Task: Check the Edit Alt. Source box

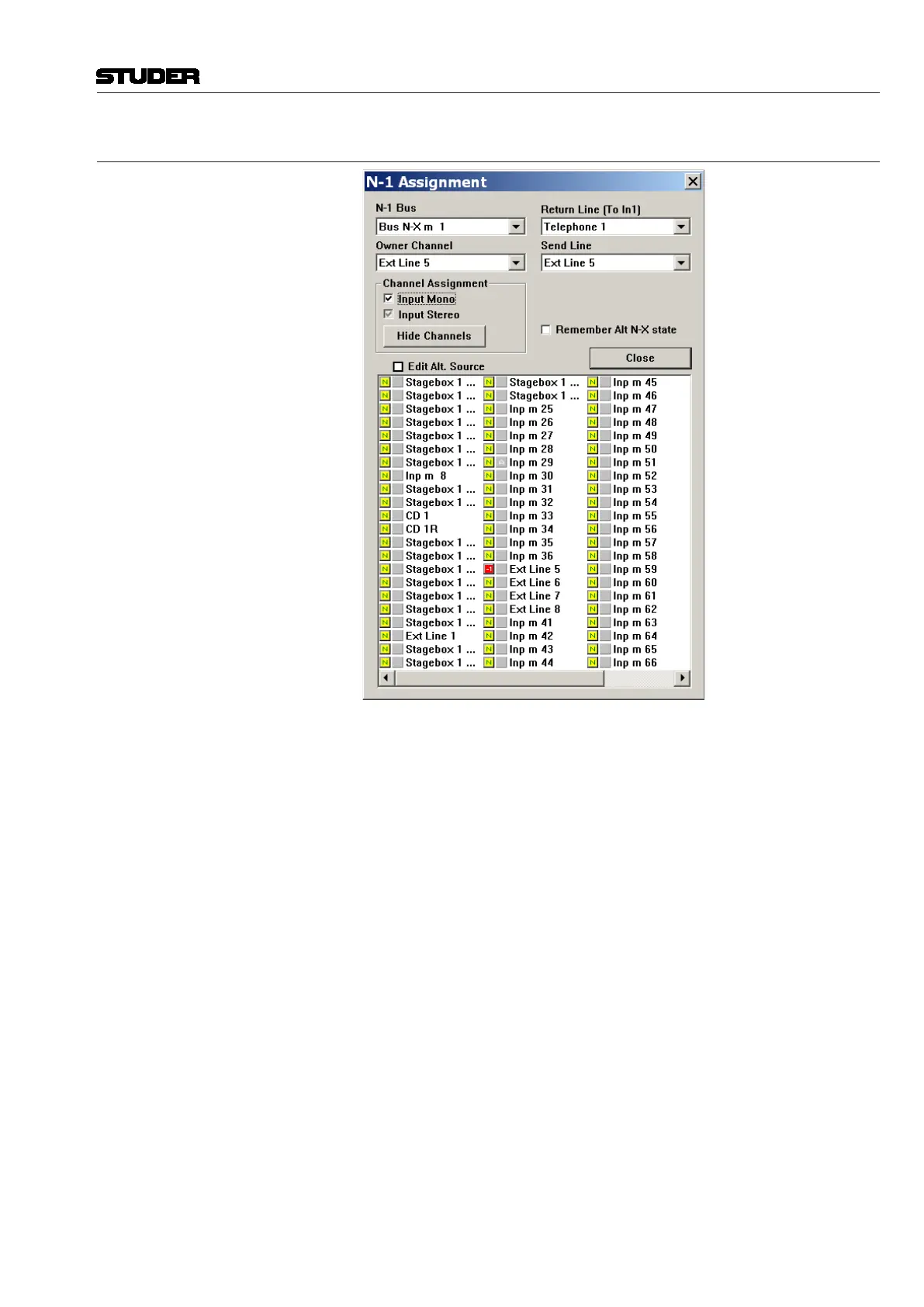Action: click(398, 366)
